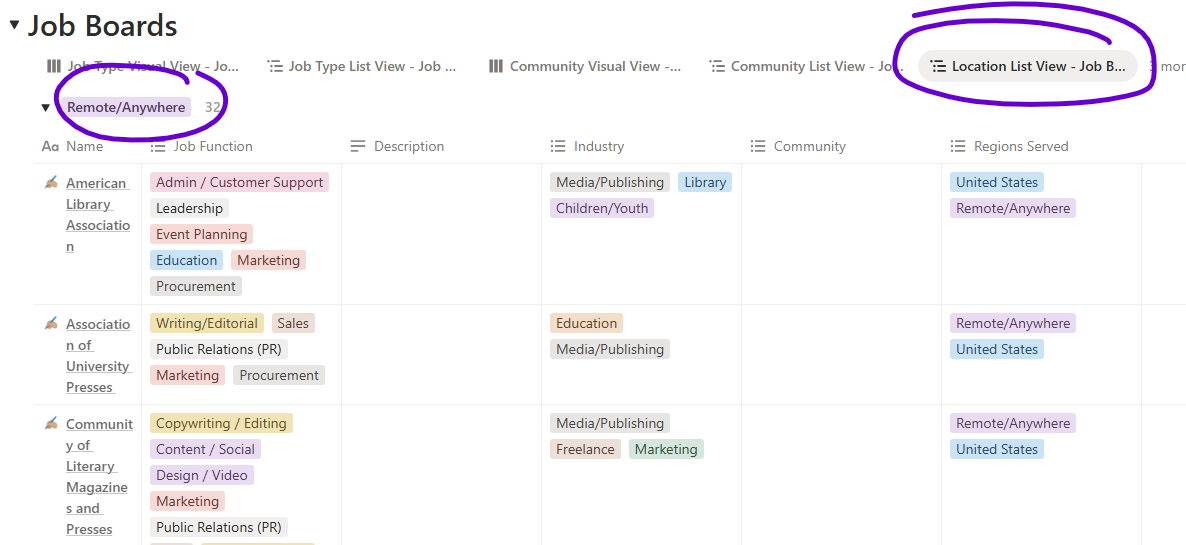Click Writing/Editorial tag

206,324
